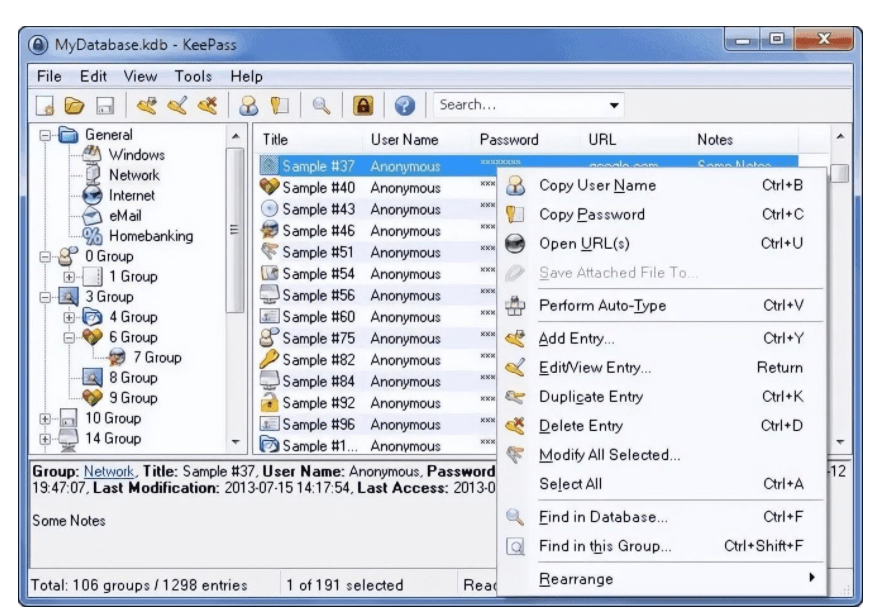Expand the 4 Group tree node

[x=69, y=317]
